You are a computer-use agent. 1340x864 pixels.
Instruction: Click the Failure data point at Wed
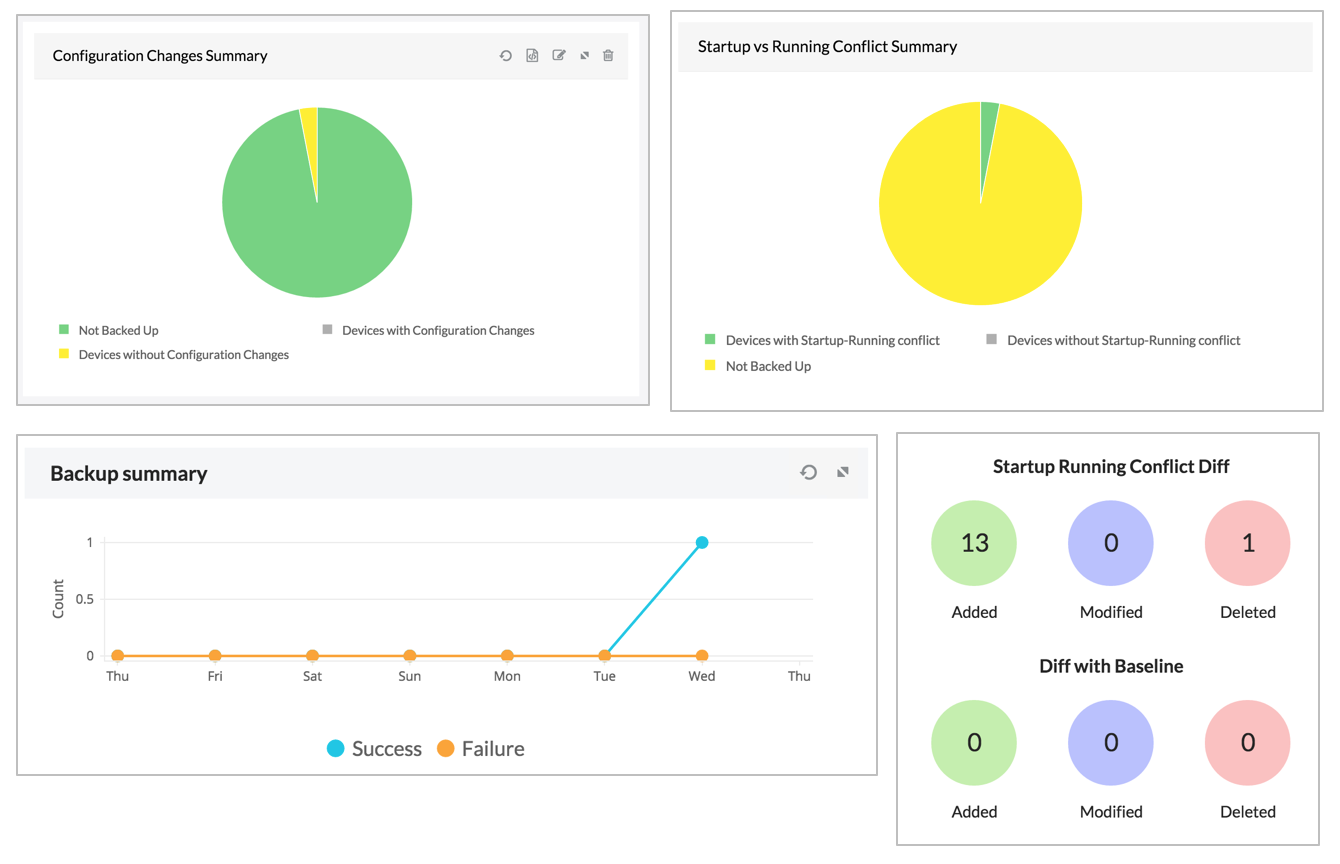click(x=702, y=656)
